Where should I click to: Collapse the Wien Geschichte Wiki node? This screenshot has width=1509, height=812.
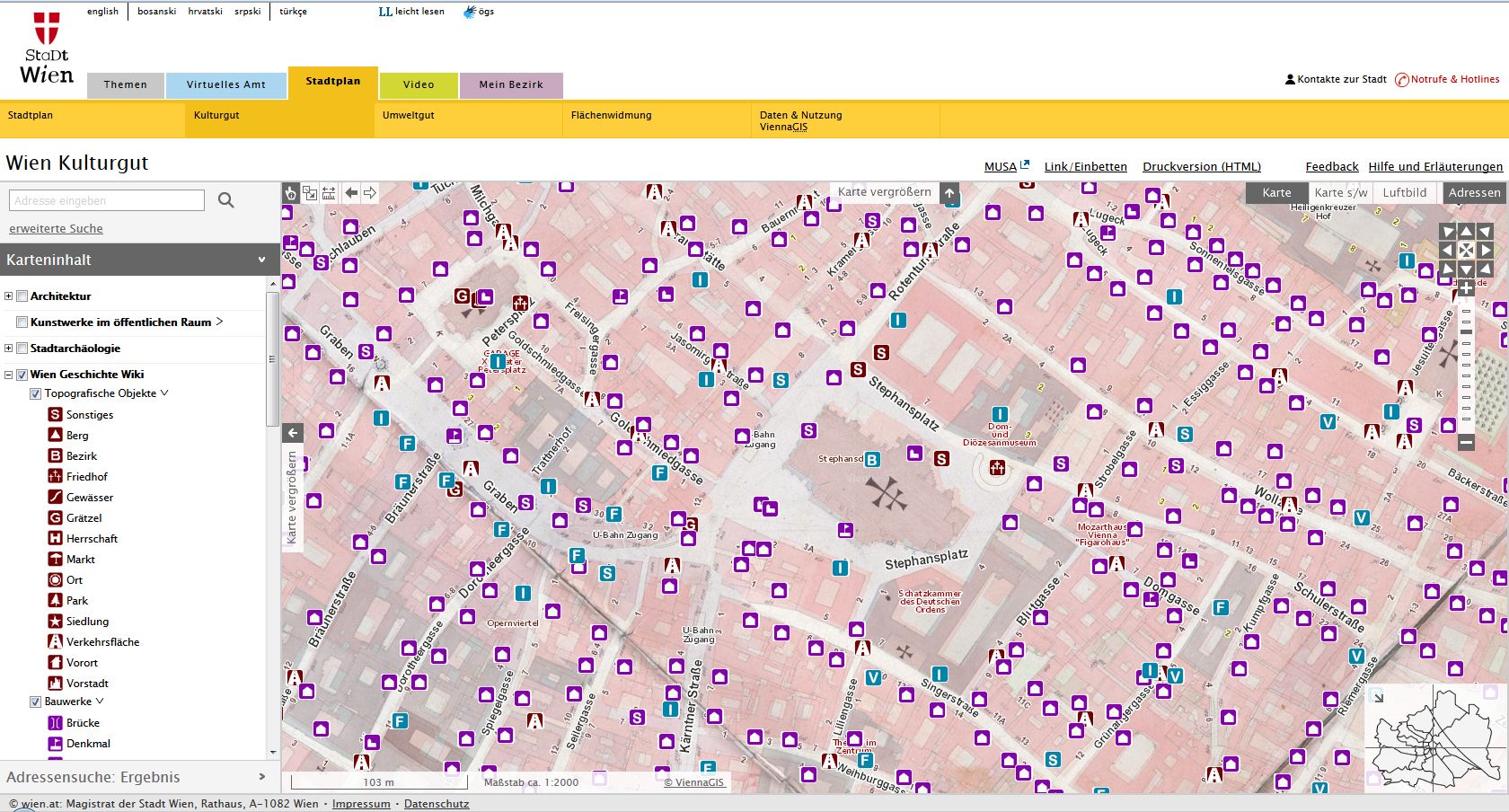coord(9,375)
